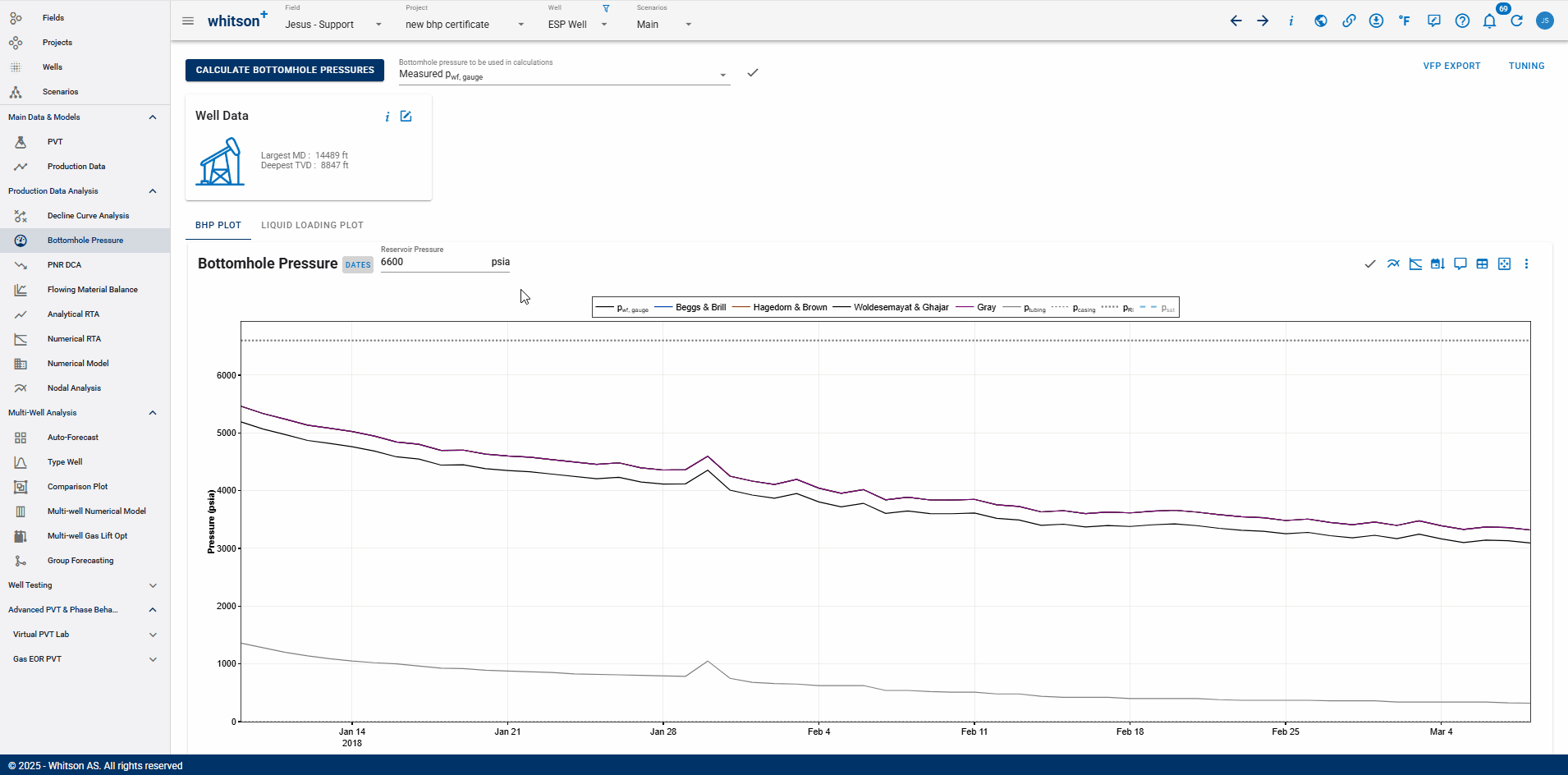Click the VFP Export link
This screenshot has height=775, width=1568.
pyautogui.click(x=1451, y=66)
